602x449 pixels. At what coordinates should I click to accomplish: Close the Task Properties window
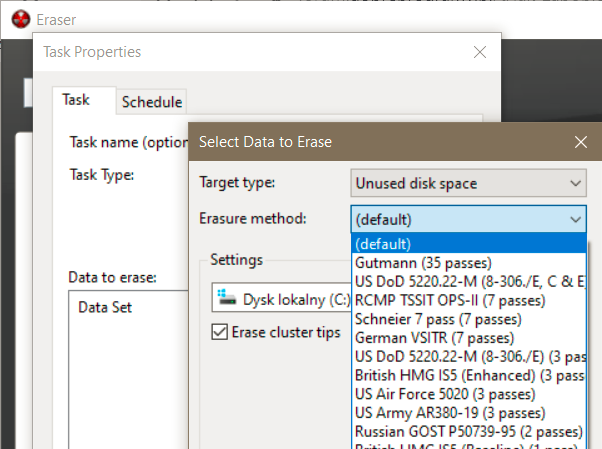(480, 52)
